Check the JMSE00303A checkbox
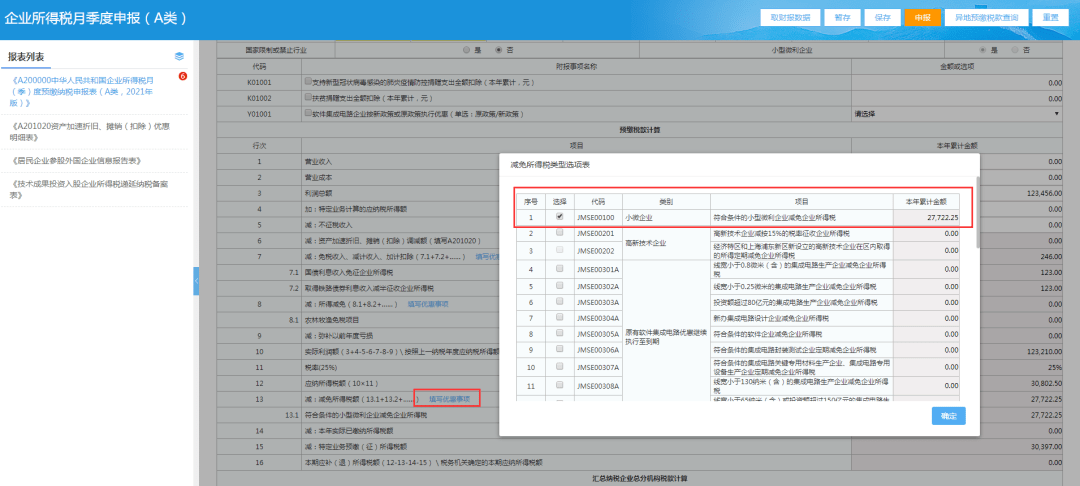1080x486 pixels. click(x=559, y=302)
